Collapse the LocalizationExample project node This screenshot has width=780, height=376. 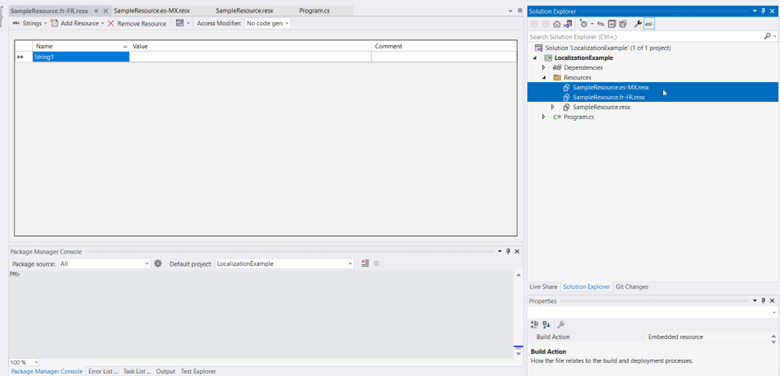pos(535,58)
